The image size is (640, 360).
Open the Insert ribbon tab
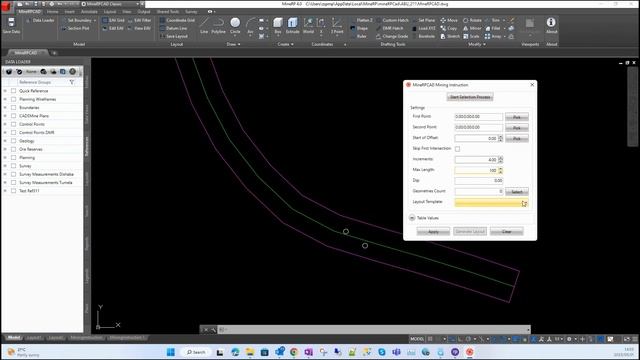pos(70,12)
